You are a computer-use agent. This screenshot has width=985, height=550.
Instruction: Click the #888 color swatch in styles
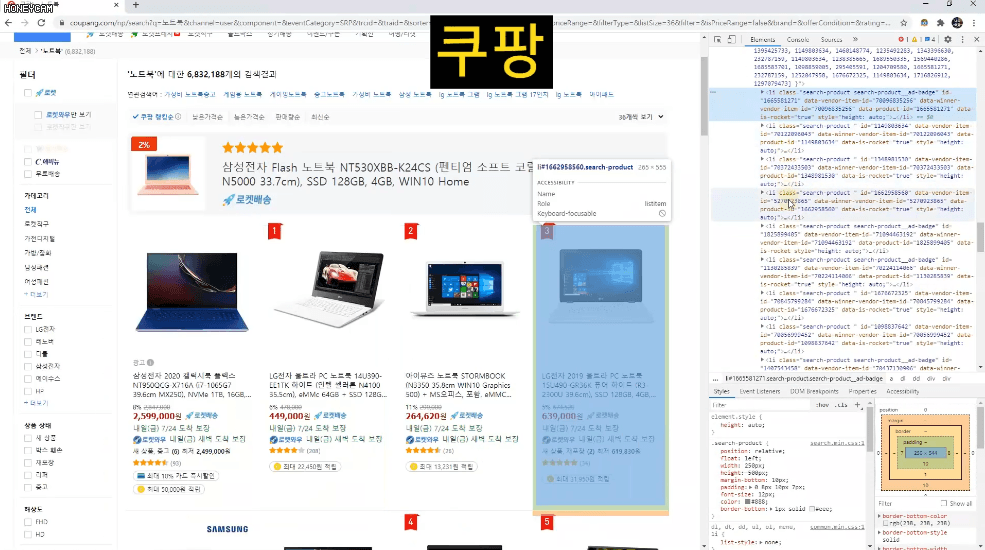click(747, 502)
